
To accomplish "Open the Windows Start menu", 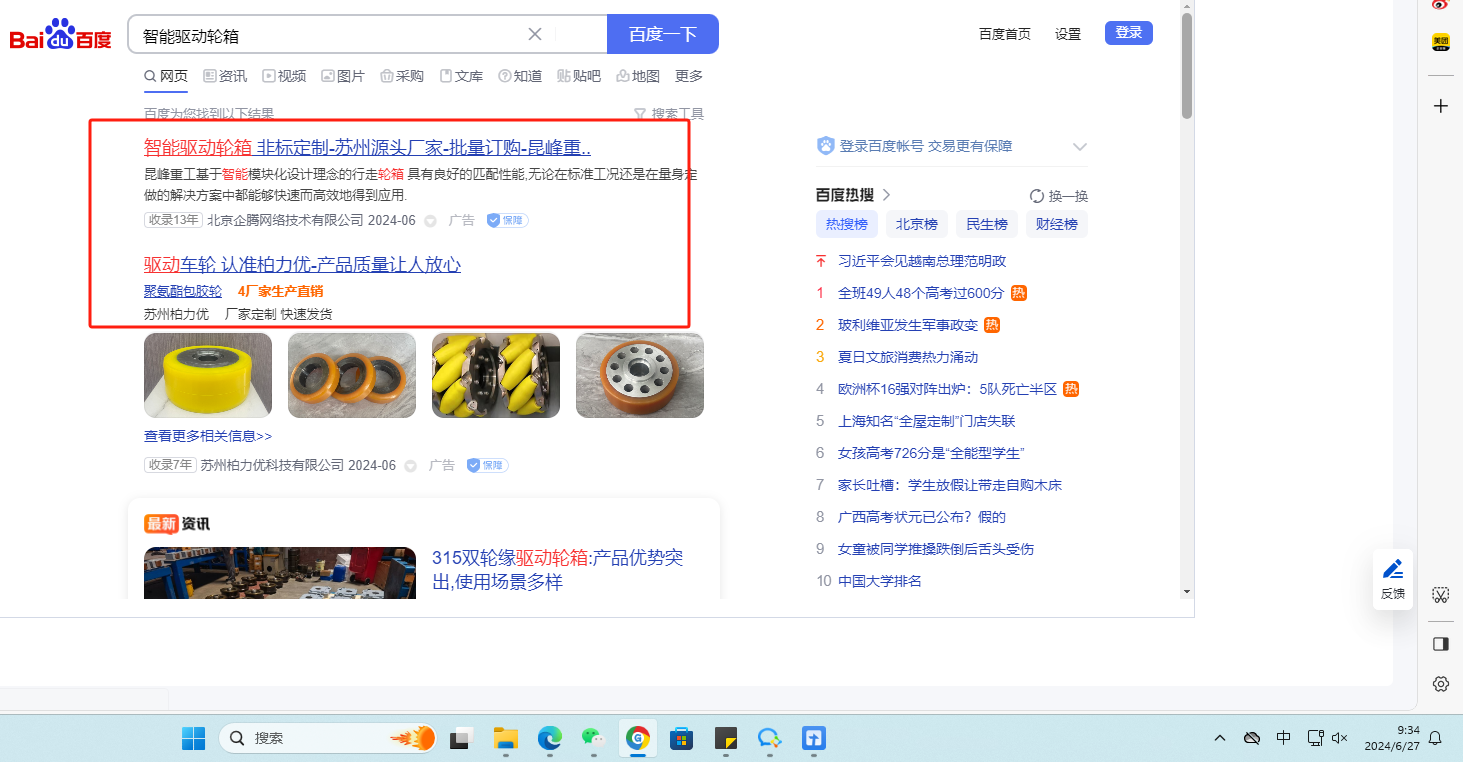I will 193,739.
